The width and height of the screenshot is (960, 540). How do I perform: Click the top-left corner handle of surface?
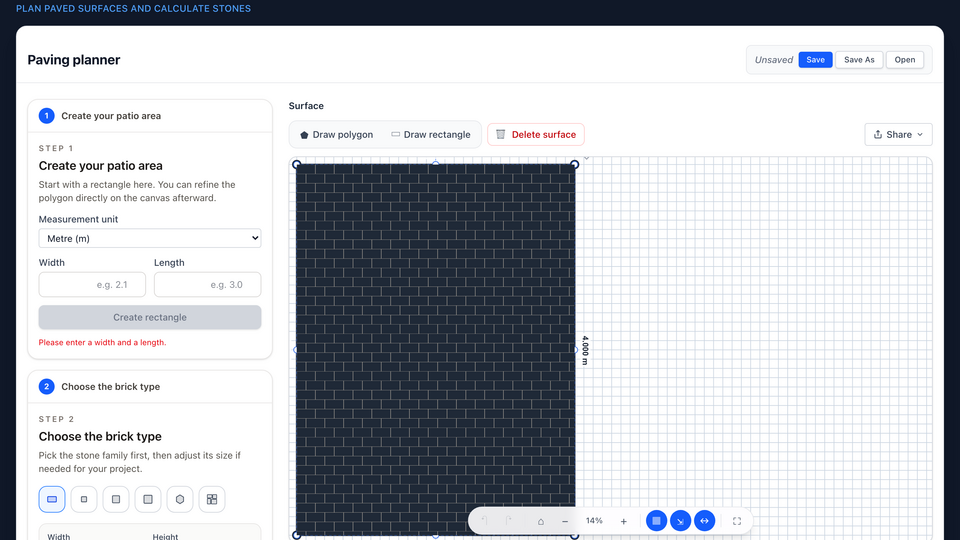(x=296, y=164)
